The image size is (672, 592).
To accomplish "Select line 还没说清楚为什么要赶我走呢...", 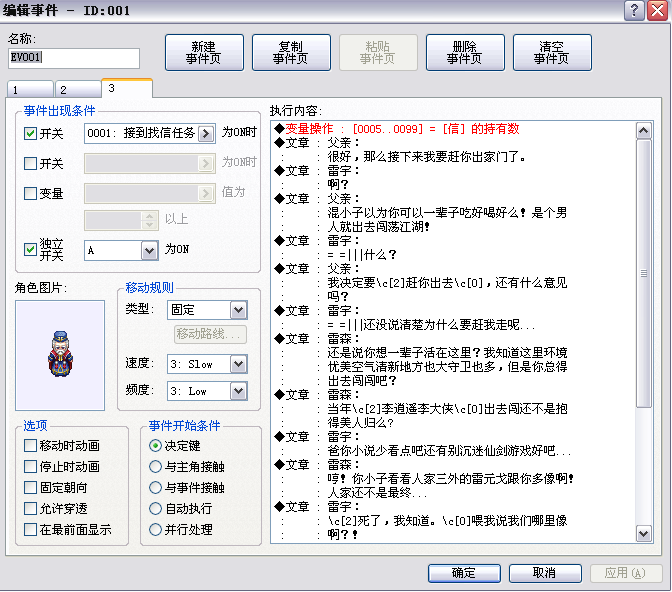I will click(x=432, y=325).
